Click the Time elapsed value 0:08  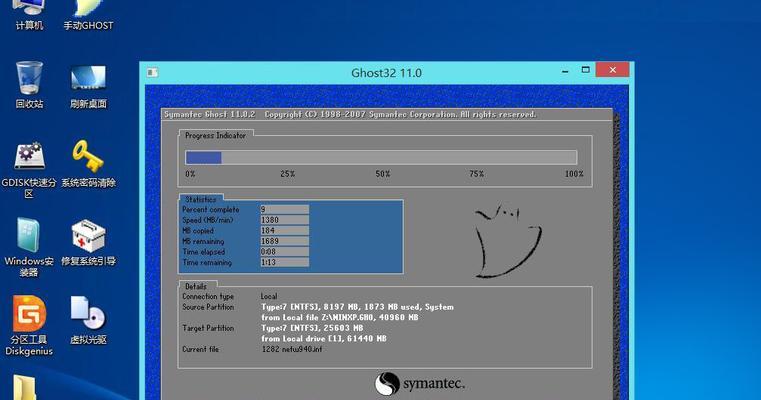coord(284,252)
